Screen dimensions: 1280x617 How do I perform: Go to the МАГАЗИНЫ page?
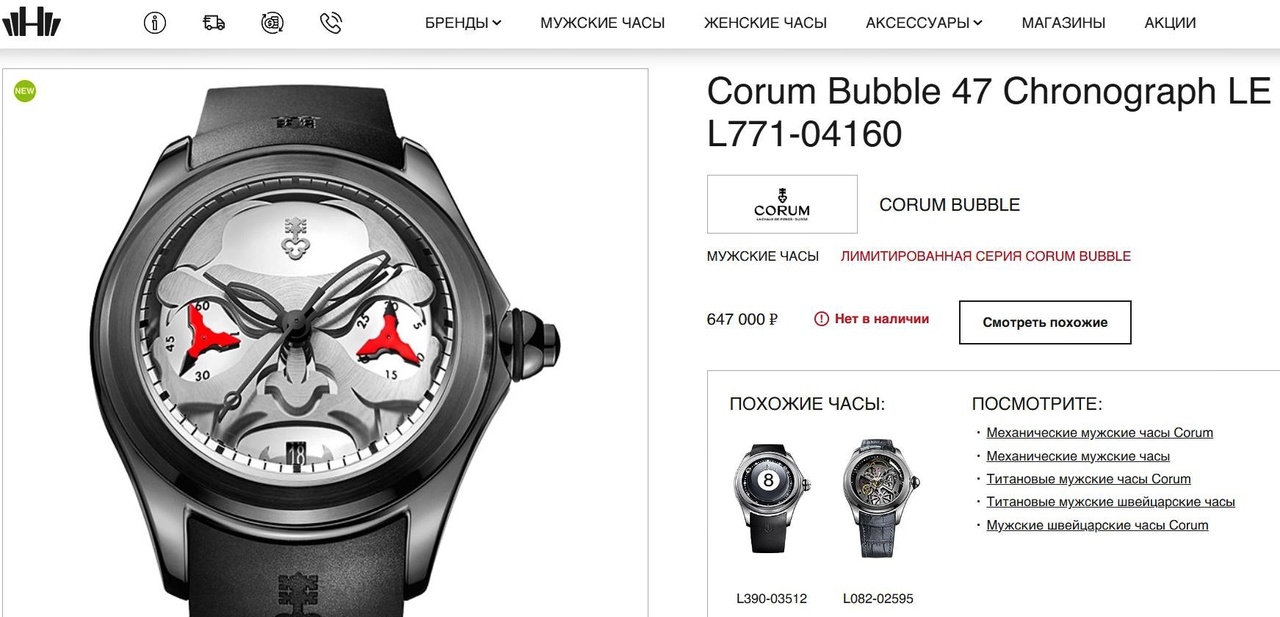(1064, 22)
